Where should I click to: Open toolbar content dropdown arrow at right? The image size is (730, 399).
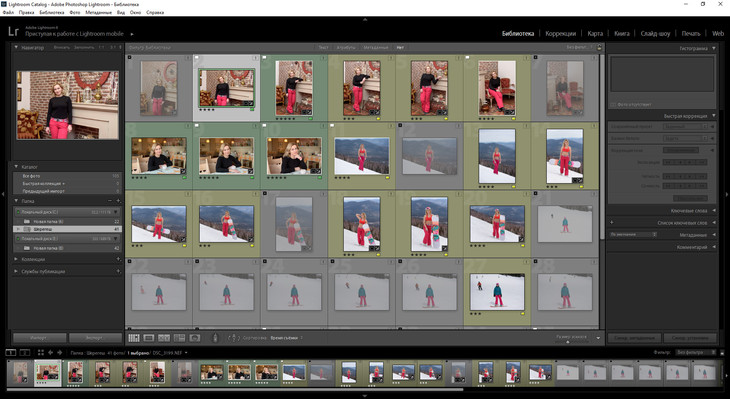pos(598,338)
